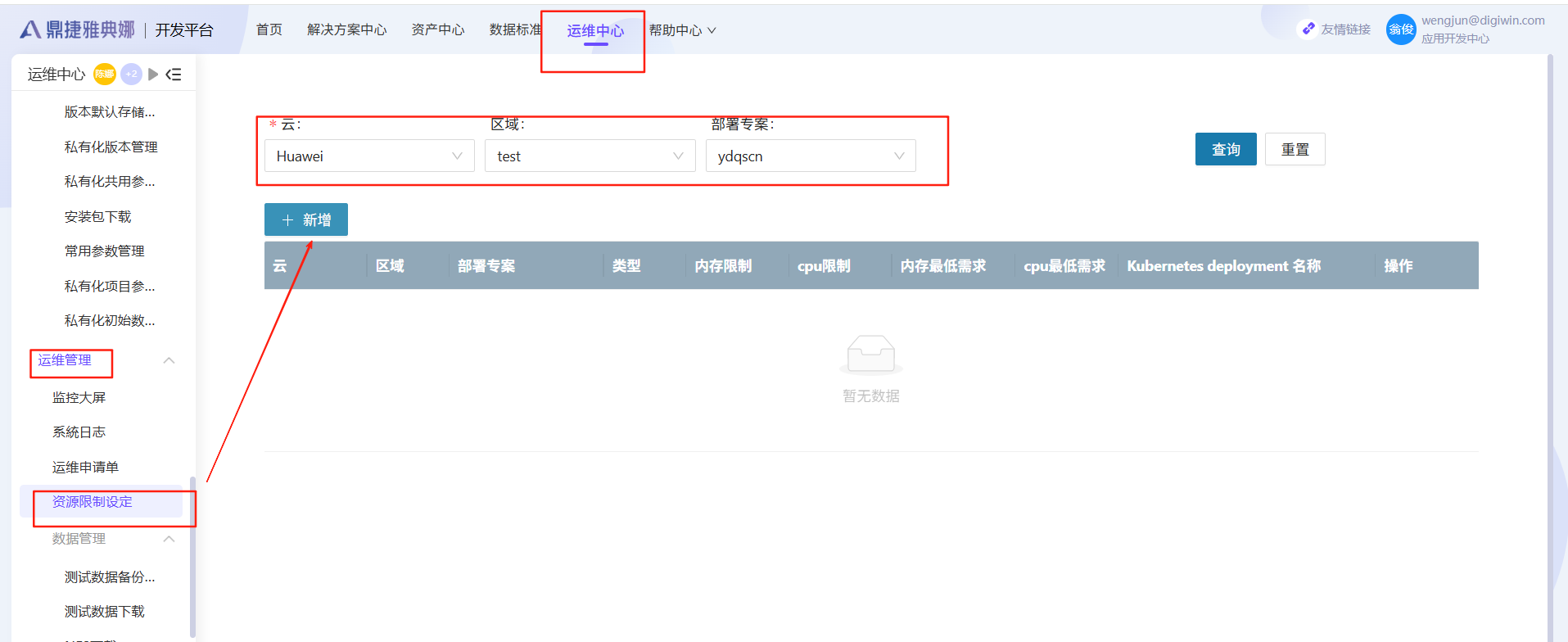Screen dimensions: 1568x642
Task: Click the +2 members avatar badge
Action: coord(131,75)
